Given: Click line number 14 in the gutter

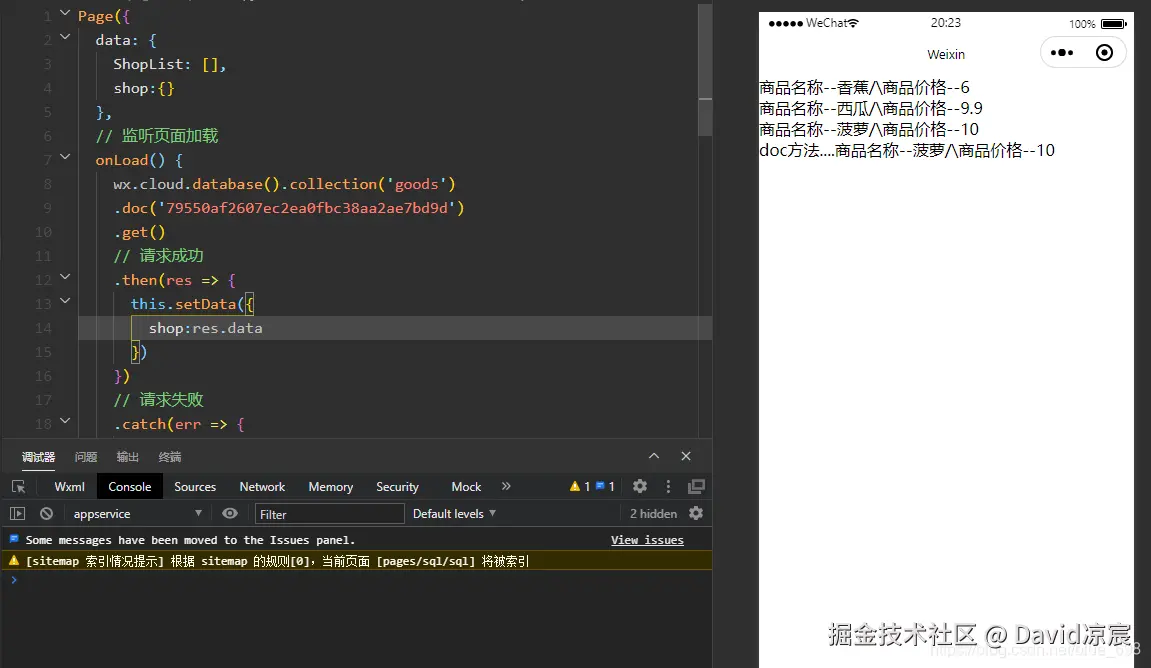Looking at the screenshot, I should click(x=43, y=328).
